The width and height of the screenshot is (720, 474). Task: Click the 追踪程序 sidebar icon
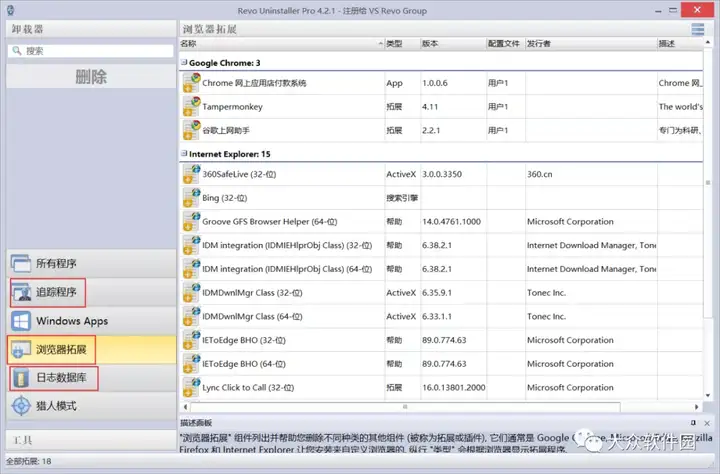[21, 292]
